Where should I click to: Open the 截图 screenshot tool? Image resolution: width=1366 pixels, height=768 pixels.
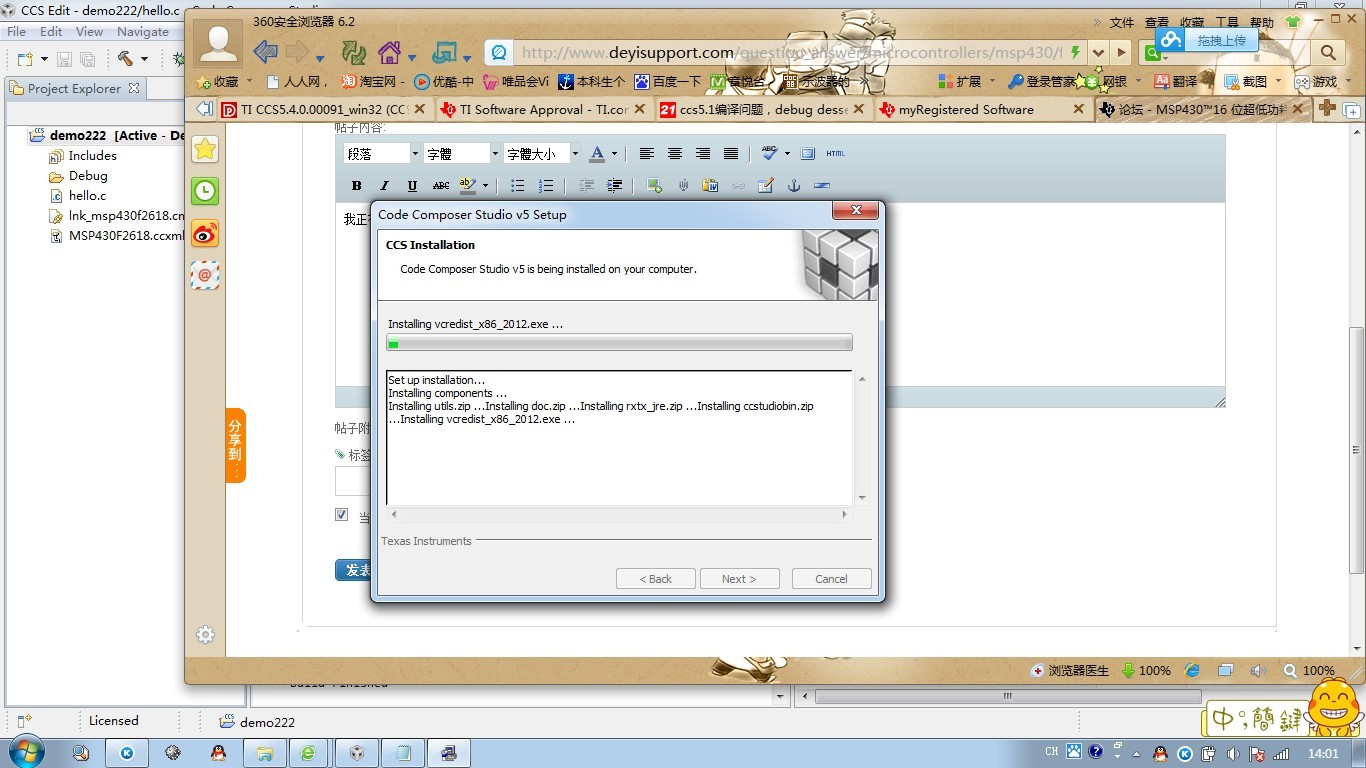[x=1246, y=81]
